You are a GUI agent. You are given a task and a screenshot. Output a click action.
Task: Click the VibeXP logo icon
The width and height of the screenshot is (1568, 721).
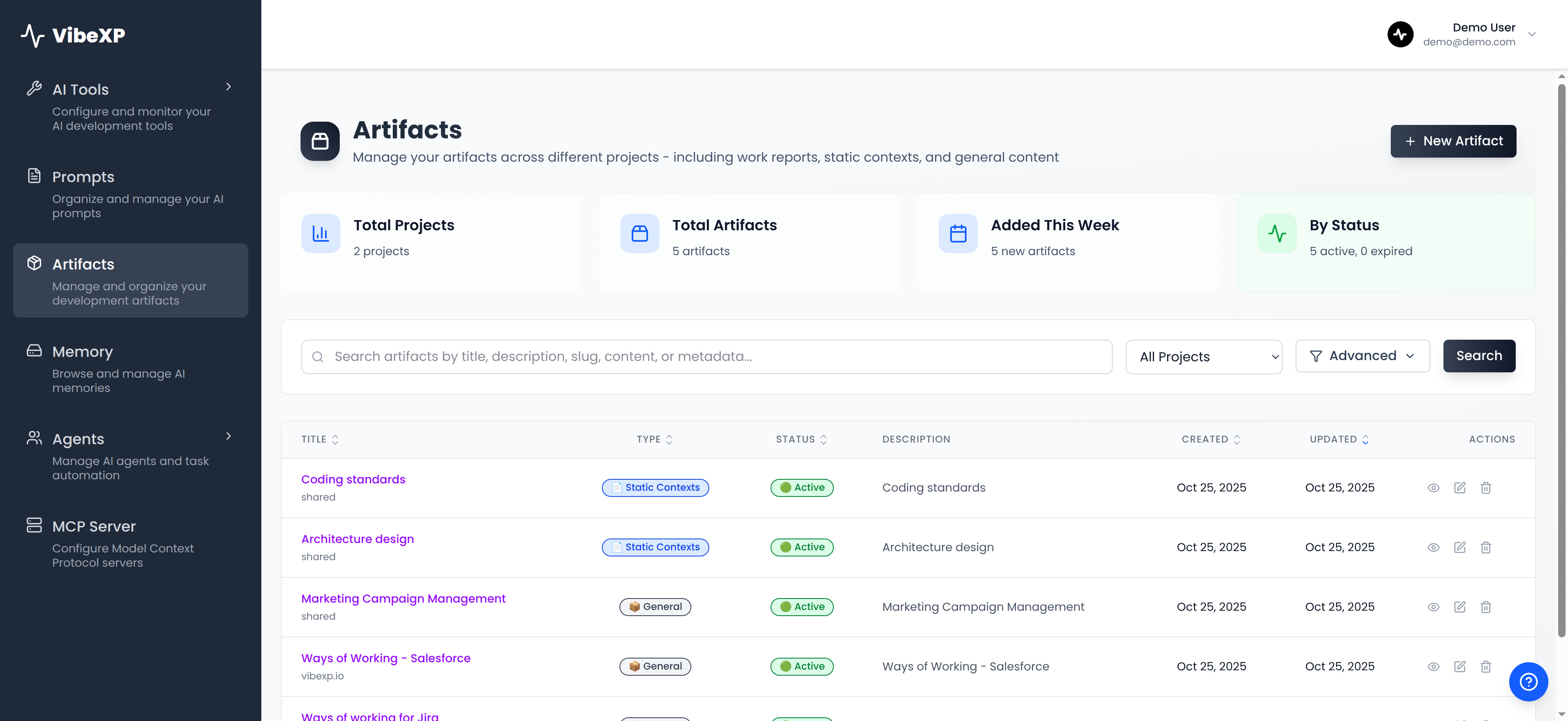[32, 35]
